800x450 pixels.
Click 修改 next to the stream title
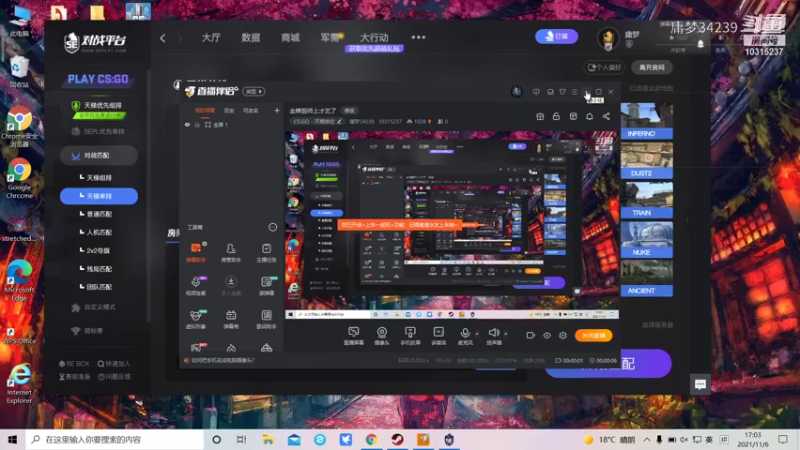click(349, 110)
